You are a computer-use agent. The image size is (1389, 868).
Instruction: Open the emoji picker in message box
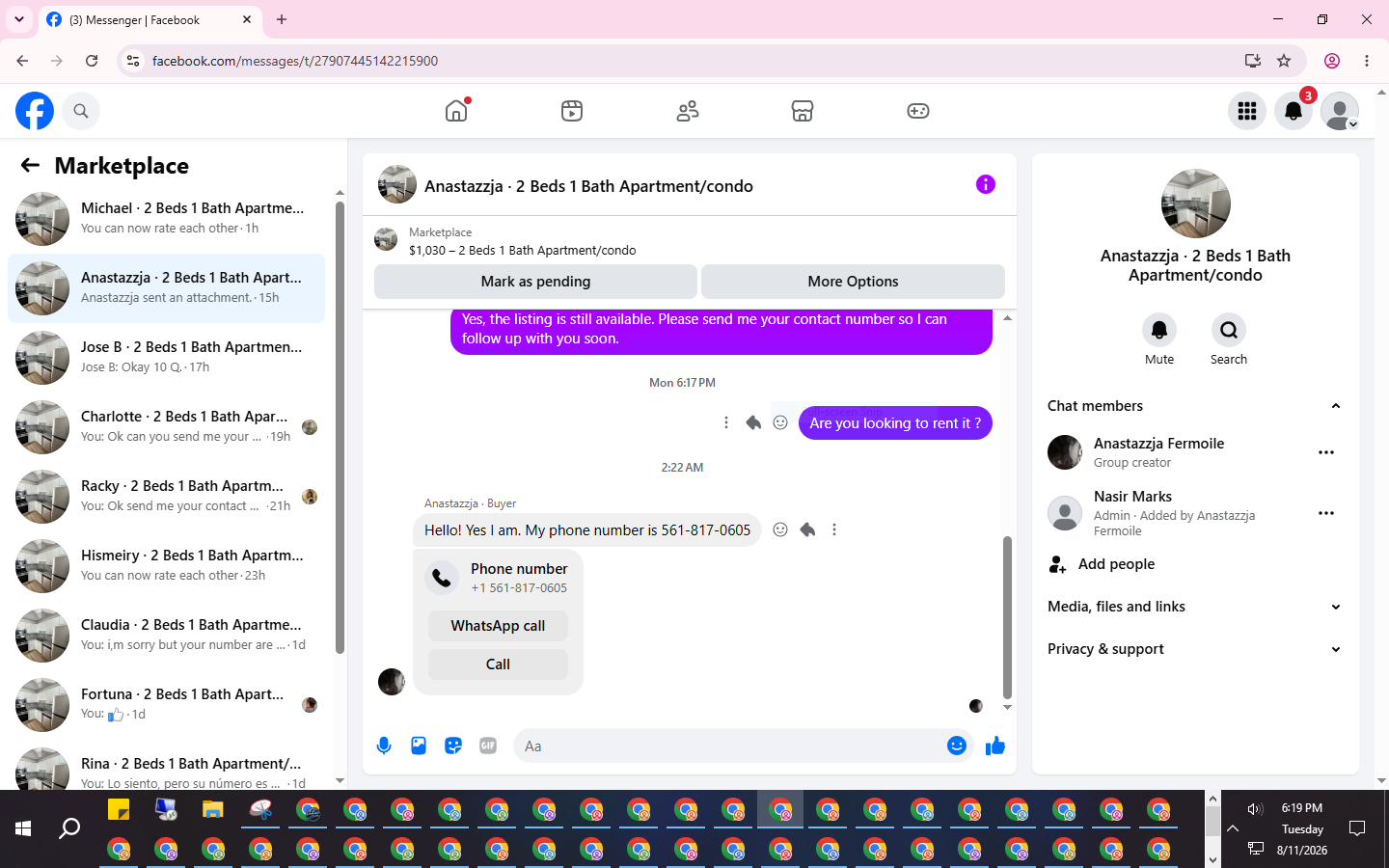click(x=957, y=746)
